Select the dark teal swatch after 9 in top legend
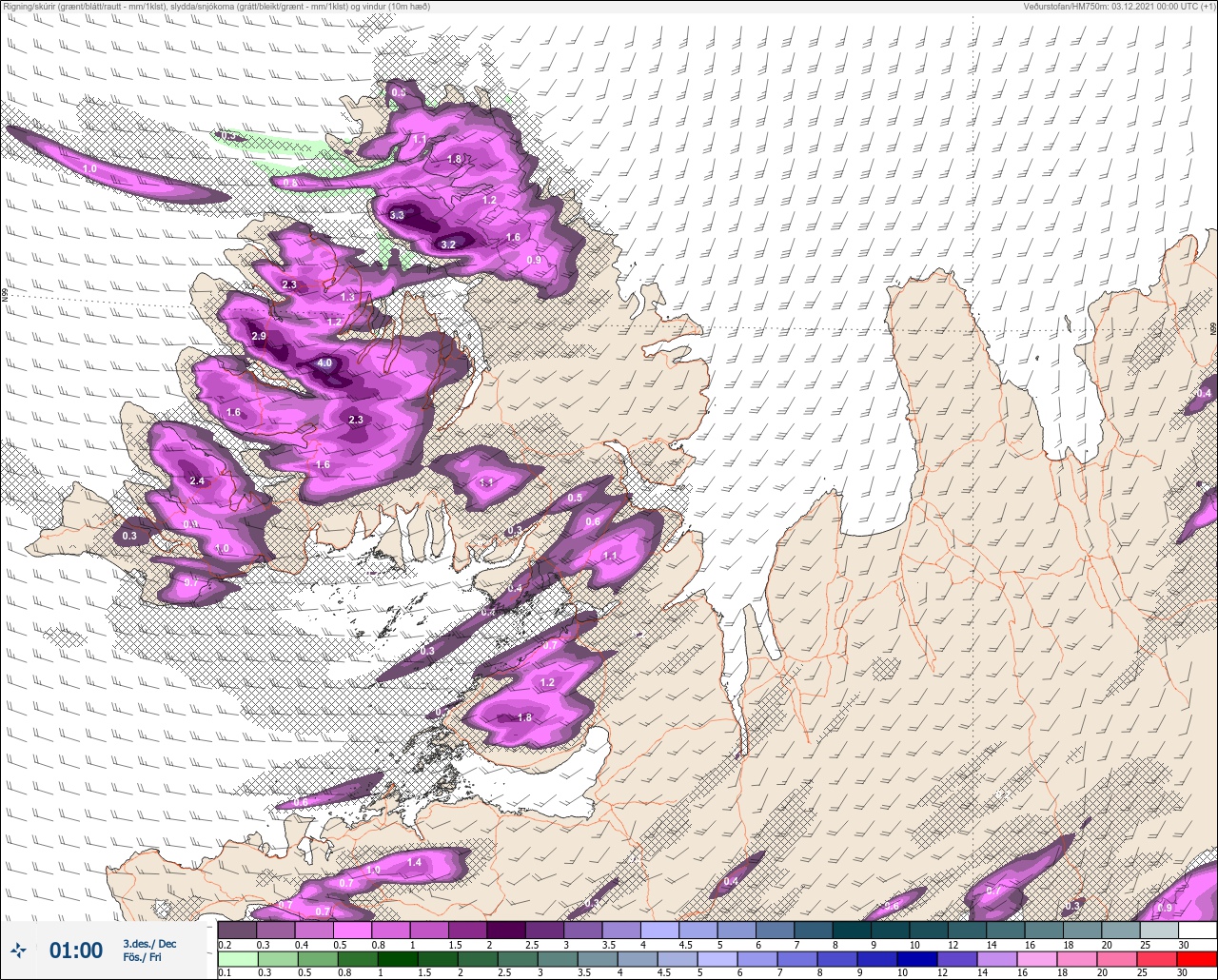This screenshot has height=980, width=1218. tap(890, 930)
